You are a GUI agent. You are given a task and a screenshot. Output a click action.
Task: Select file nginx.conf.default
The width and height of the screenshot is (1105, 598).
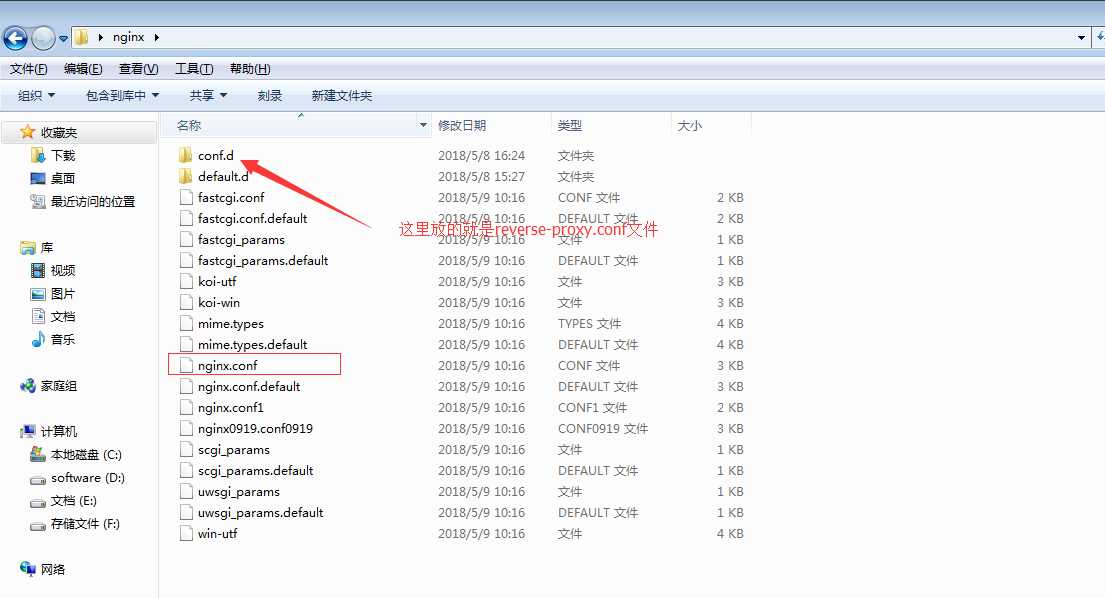pos(249,387)
